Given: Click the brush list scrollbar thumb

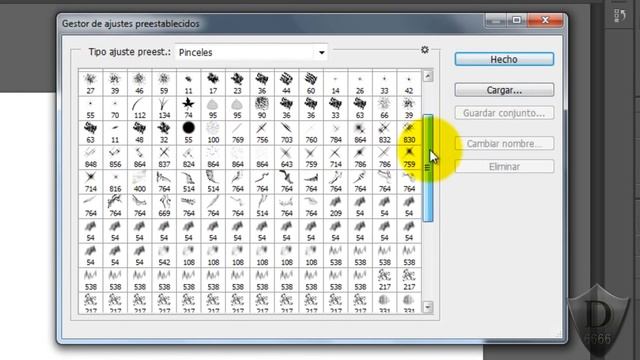Looking at the screenshot, I should (x=428, y=168).
